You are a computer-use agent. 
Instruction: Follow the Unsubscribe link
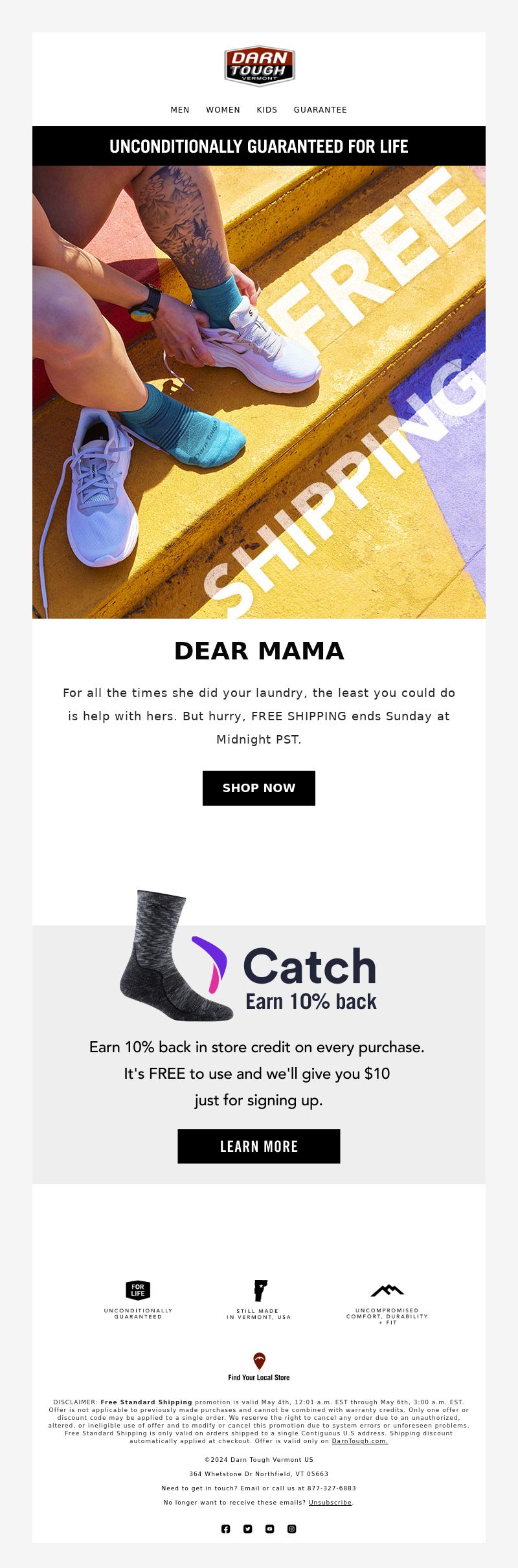pyautogui.click(x=330, y=1503)
